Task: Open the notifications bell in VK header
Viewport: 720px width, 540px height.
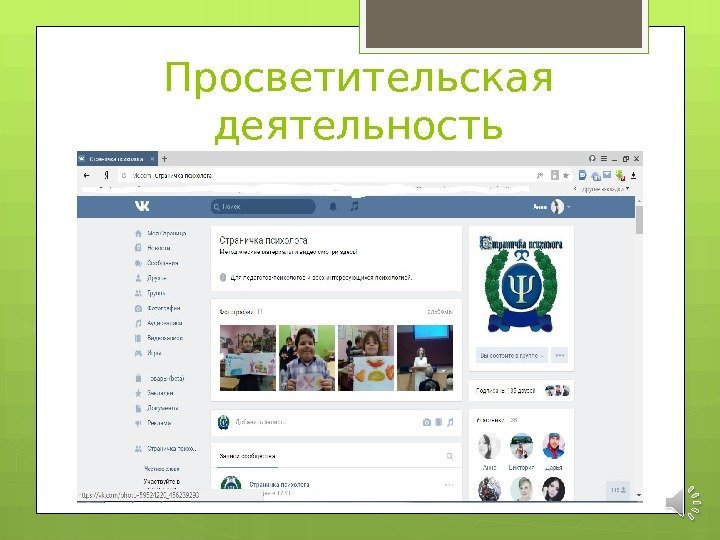Action: click(333, 206)
